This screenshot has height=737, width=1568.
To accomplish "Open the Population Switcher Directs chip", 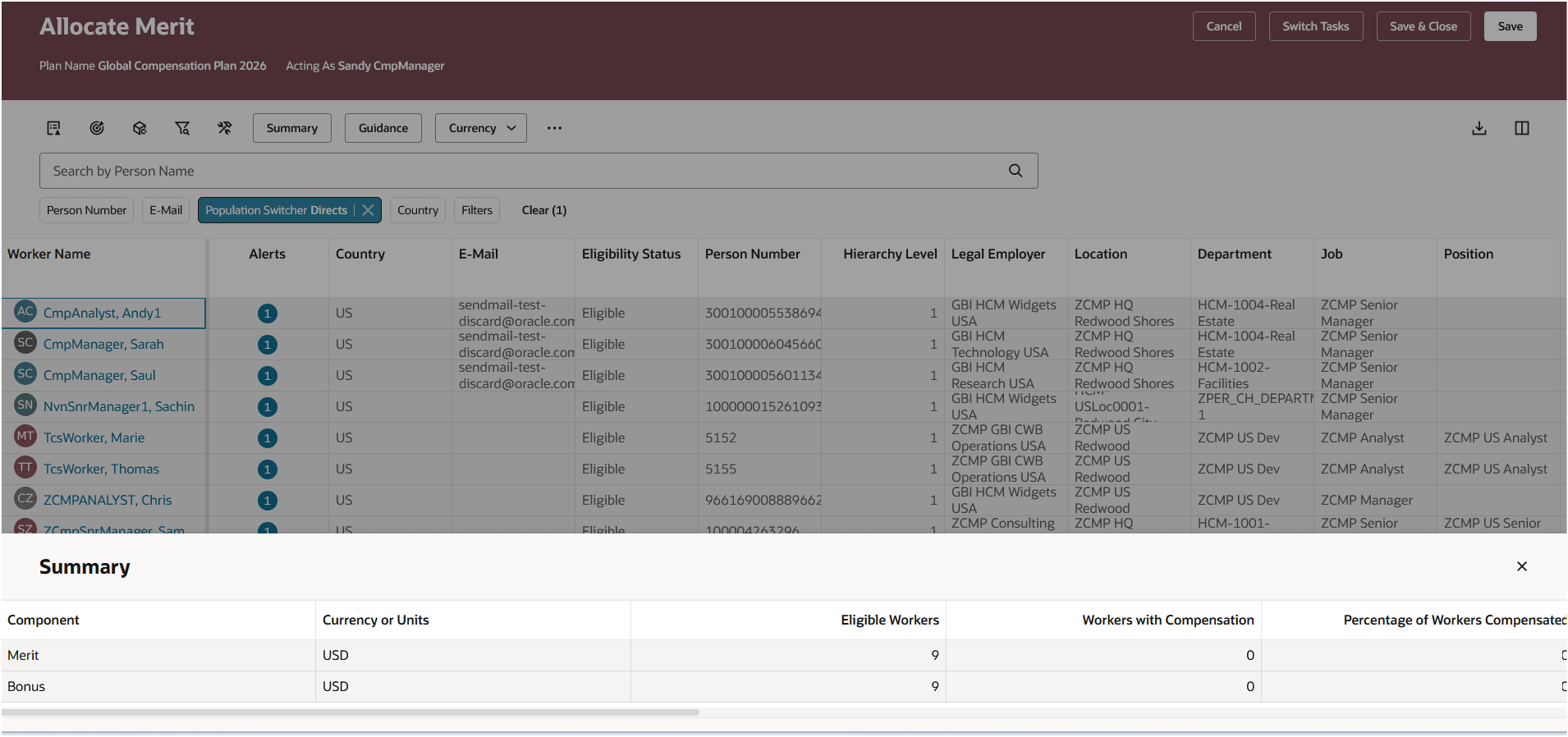I will pyautogui.click(x=277, y=210).
